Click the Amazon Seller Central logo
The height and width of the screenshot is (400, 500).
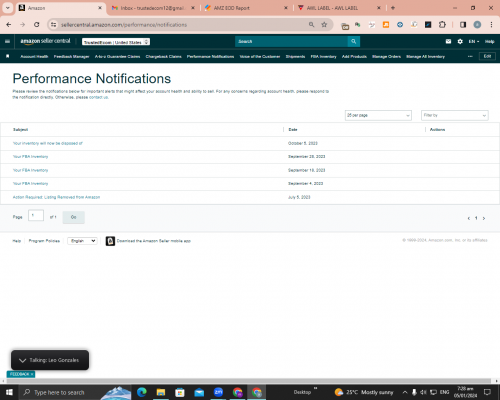(45, 41)
